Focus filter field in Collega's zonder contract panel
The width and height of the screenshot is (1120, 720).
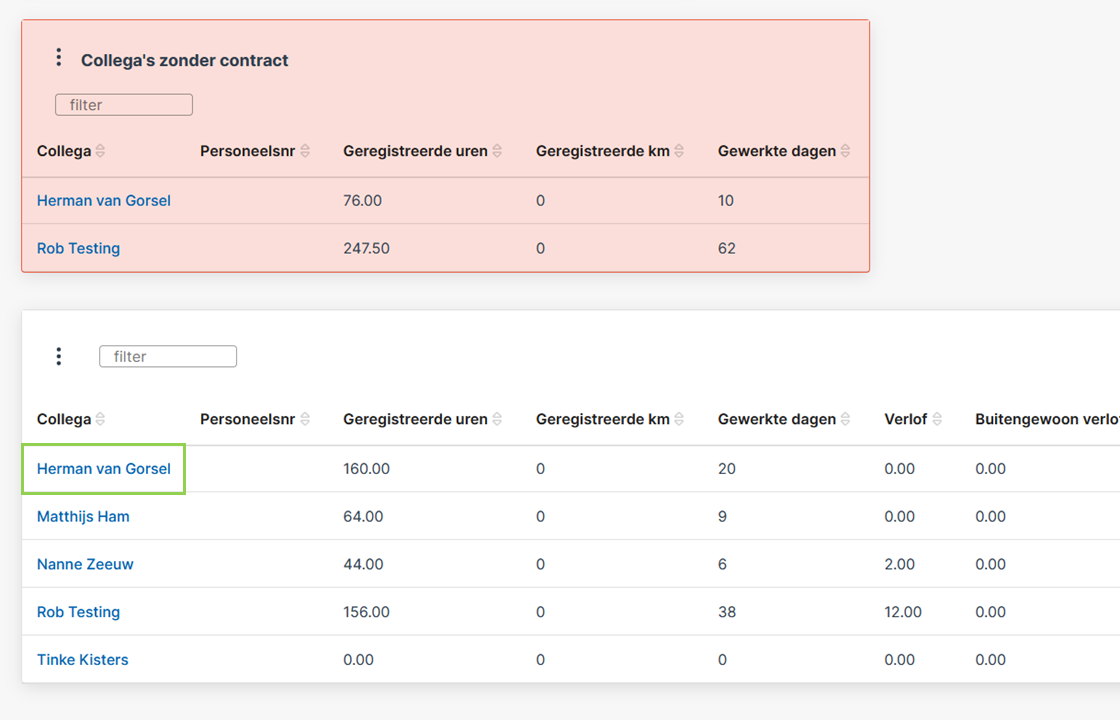[x=124, y=105]
